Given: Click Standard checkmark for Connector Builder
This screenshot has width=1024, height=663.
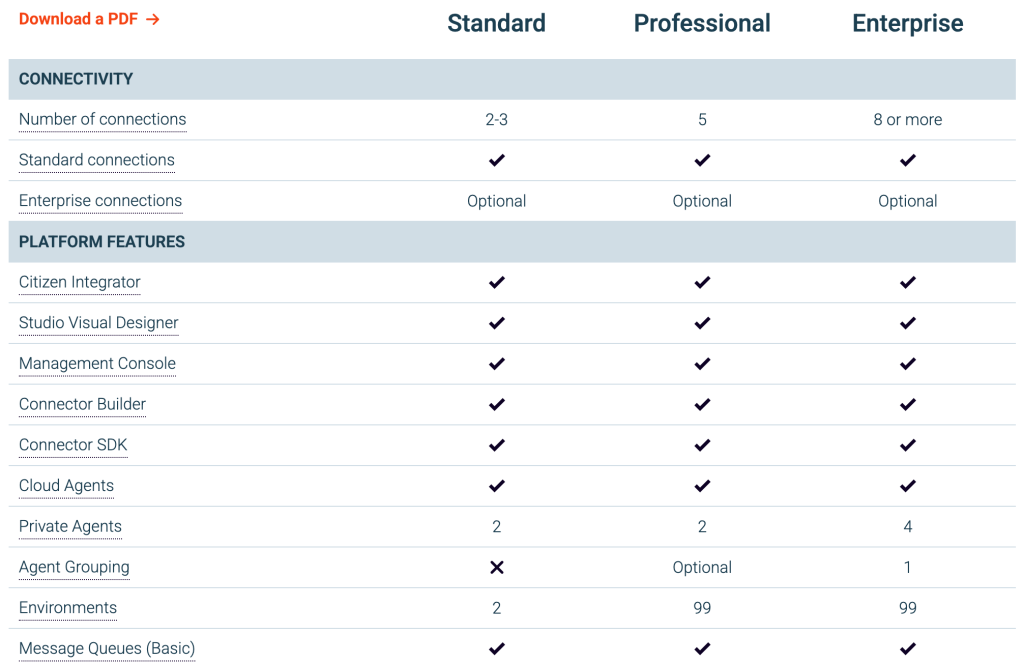Looking at the screenshot, I should point(496,404).
